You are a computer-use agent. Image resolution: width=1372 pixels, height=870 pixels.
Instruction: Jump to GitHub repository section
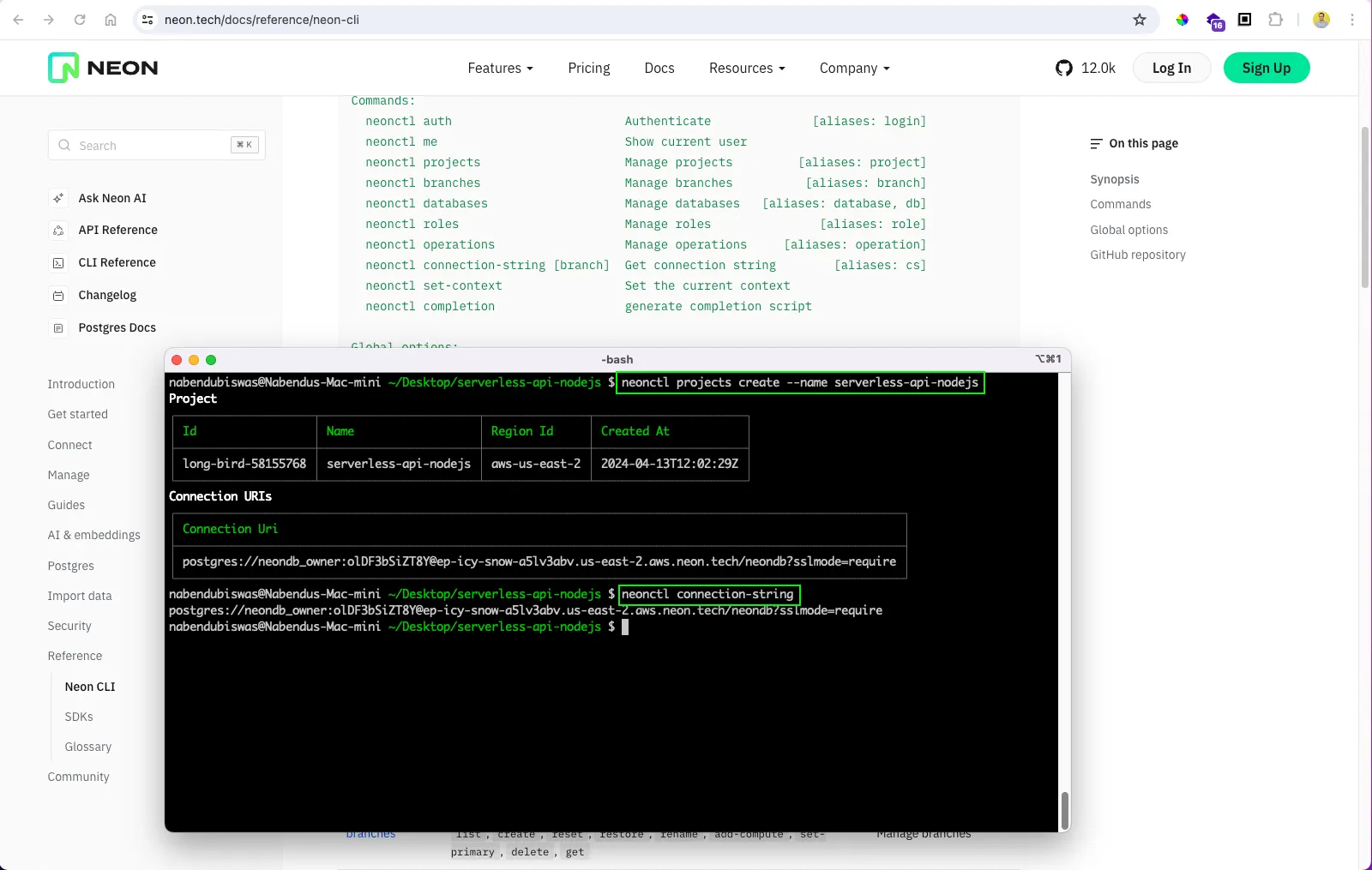tap(1138, 255)
